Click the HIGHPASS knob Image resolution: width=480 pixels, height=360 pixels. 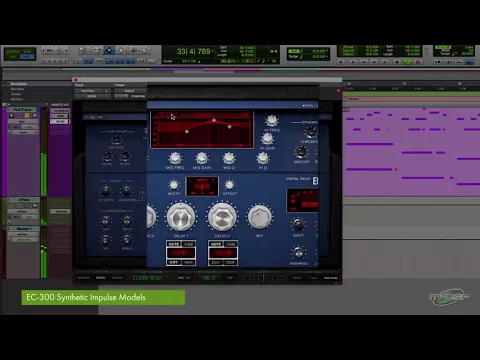298,253
